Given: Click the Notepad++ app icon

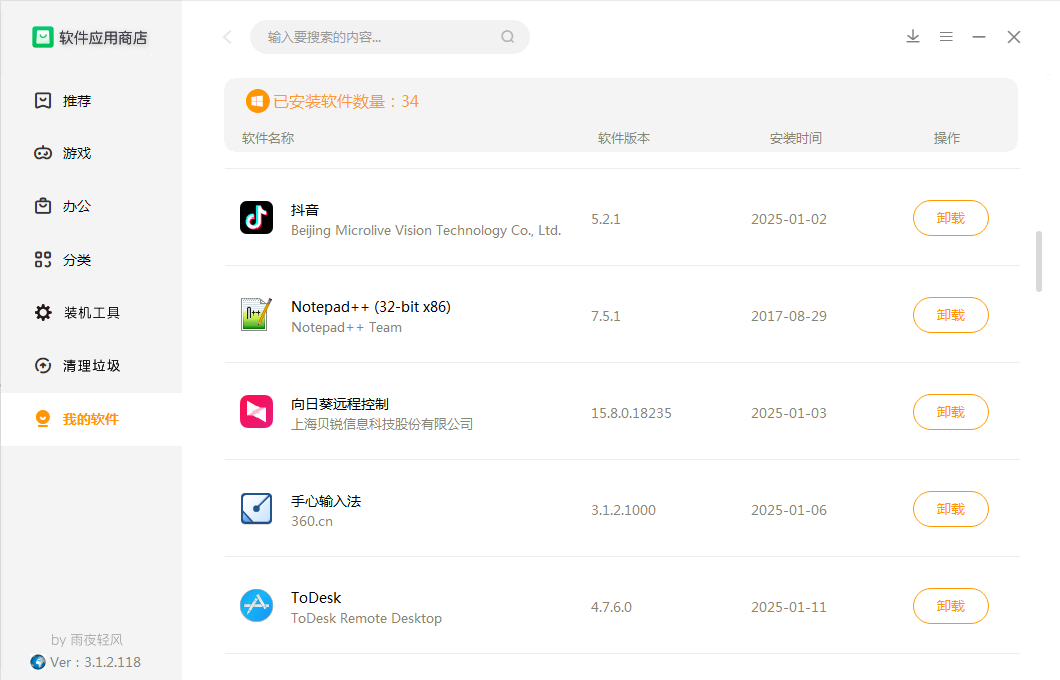Looking at the screenshot, I should [256, 314].
